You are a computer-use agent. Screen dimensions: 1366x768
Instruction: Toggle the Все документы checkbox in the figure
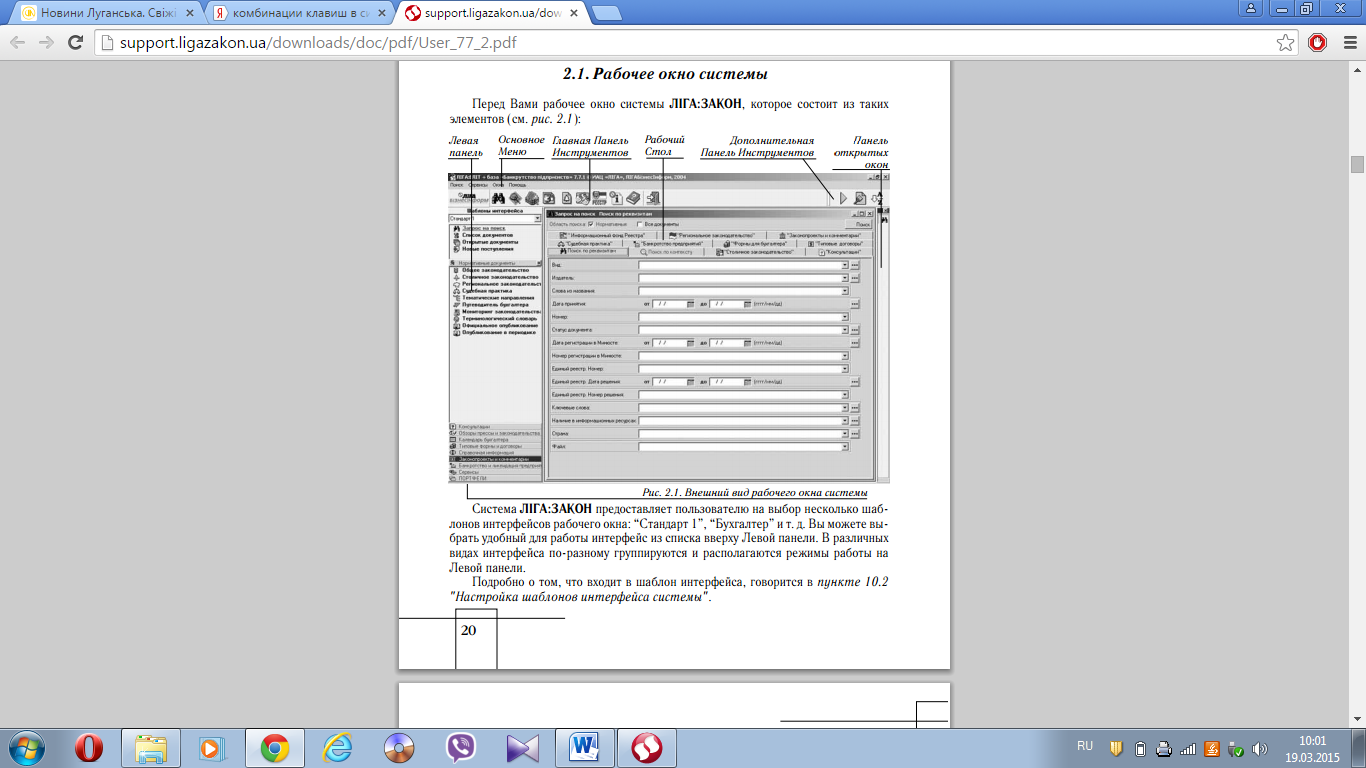point(639,224)
